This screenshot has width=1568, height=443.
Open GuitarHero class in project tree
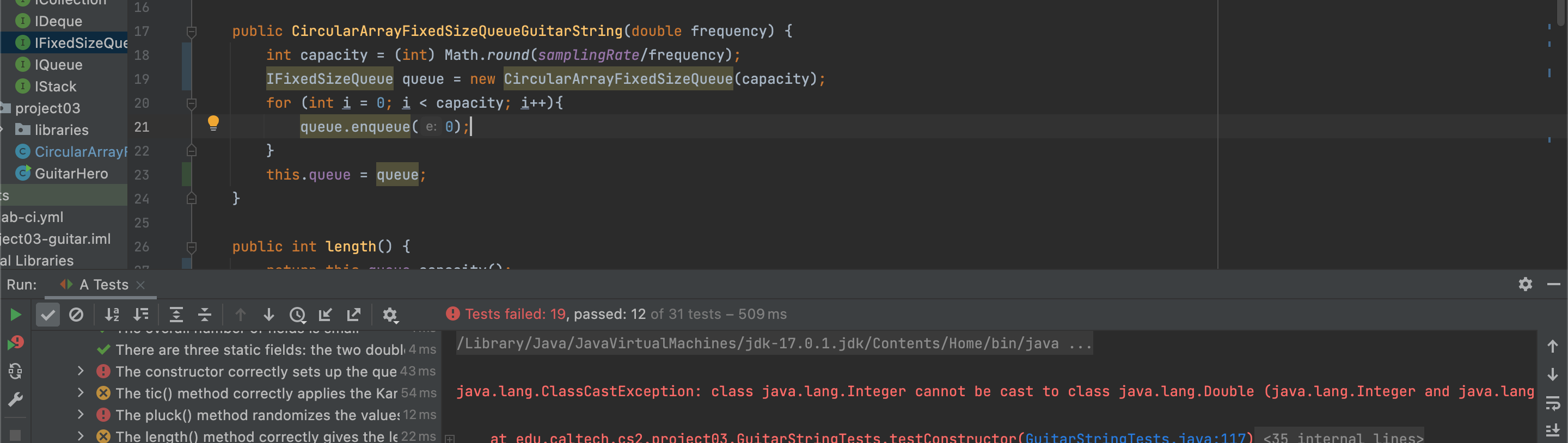pyautogui.click(x=71, y=174)
